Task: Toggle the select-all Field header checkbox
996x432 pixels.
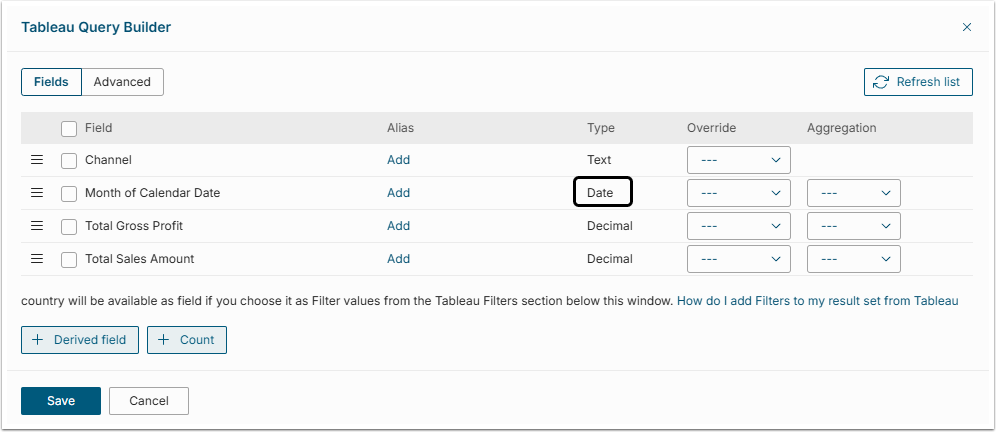Action: coord(69,128)
